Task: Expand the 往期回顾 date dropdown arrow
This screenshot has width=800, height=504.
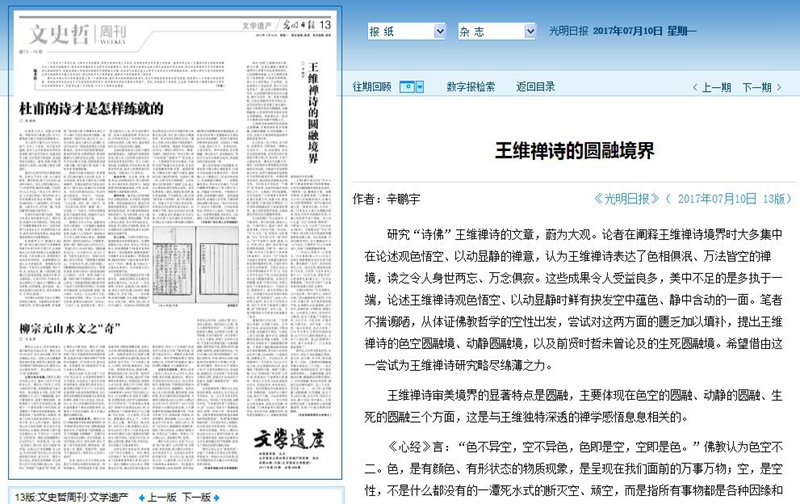Action: [420, 87]
